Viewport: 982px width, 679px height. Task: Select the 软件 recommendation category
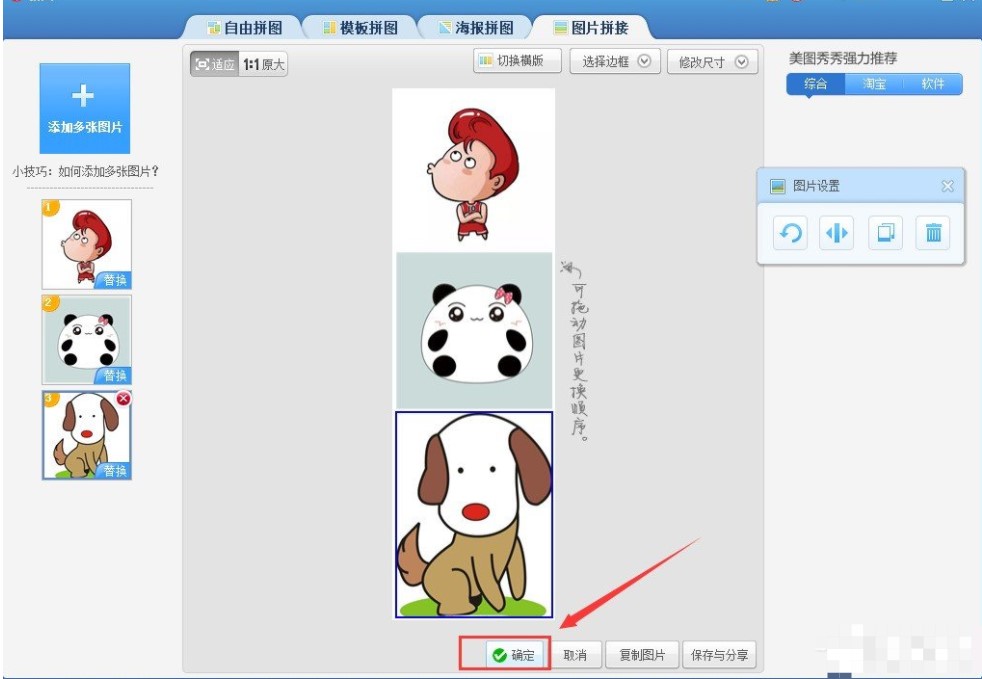pos(932,84)
